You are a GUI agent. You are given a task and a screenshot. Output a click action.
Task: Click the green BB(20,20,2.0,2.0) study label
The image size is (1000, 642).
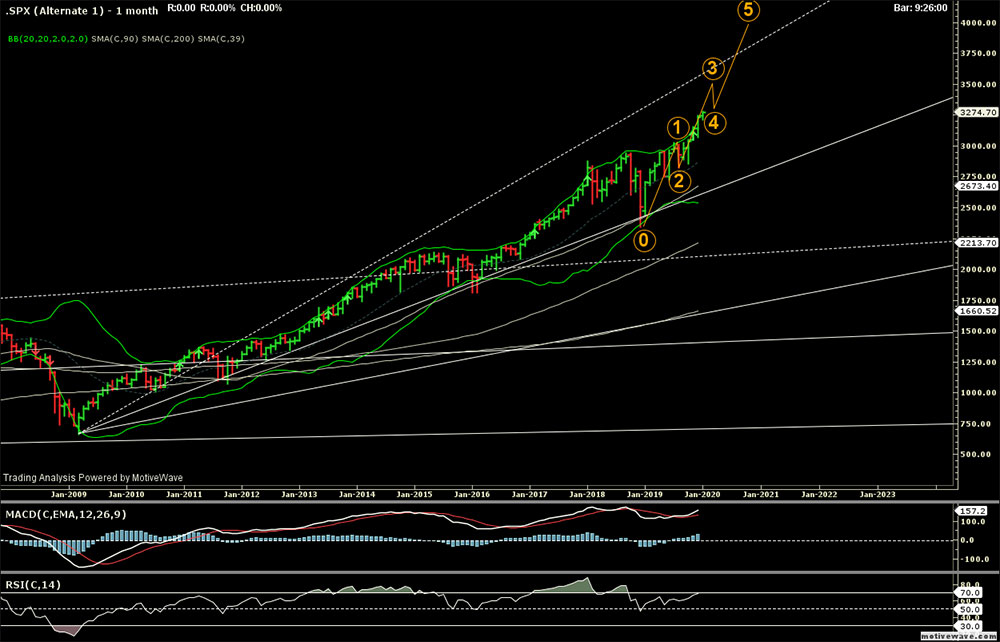point(42,39)
